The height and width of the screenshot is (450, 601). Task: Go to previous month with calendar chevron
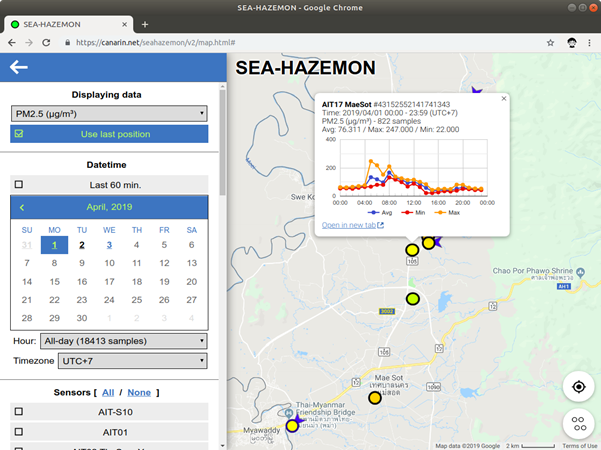click(22, 207)
